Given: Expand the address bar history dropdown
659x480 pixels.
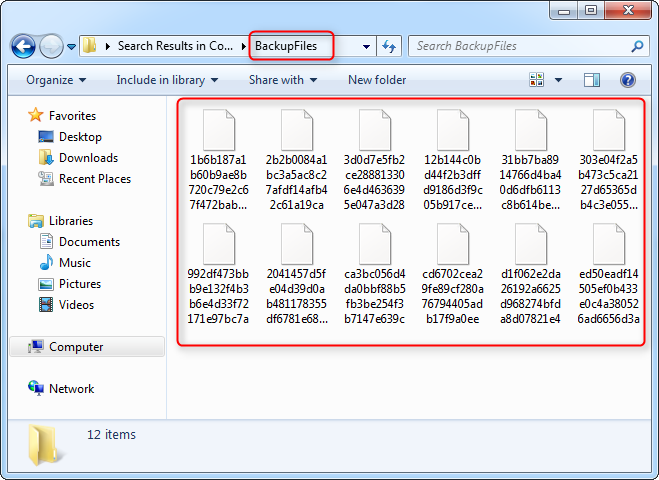Looking at the screenshot, I should [x=367, y=46].
